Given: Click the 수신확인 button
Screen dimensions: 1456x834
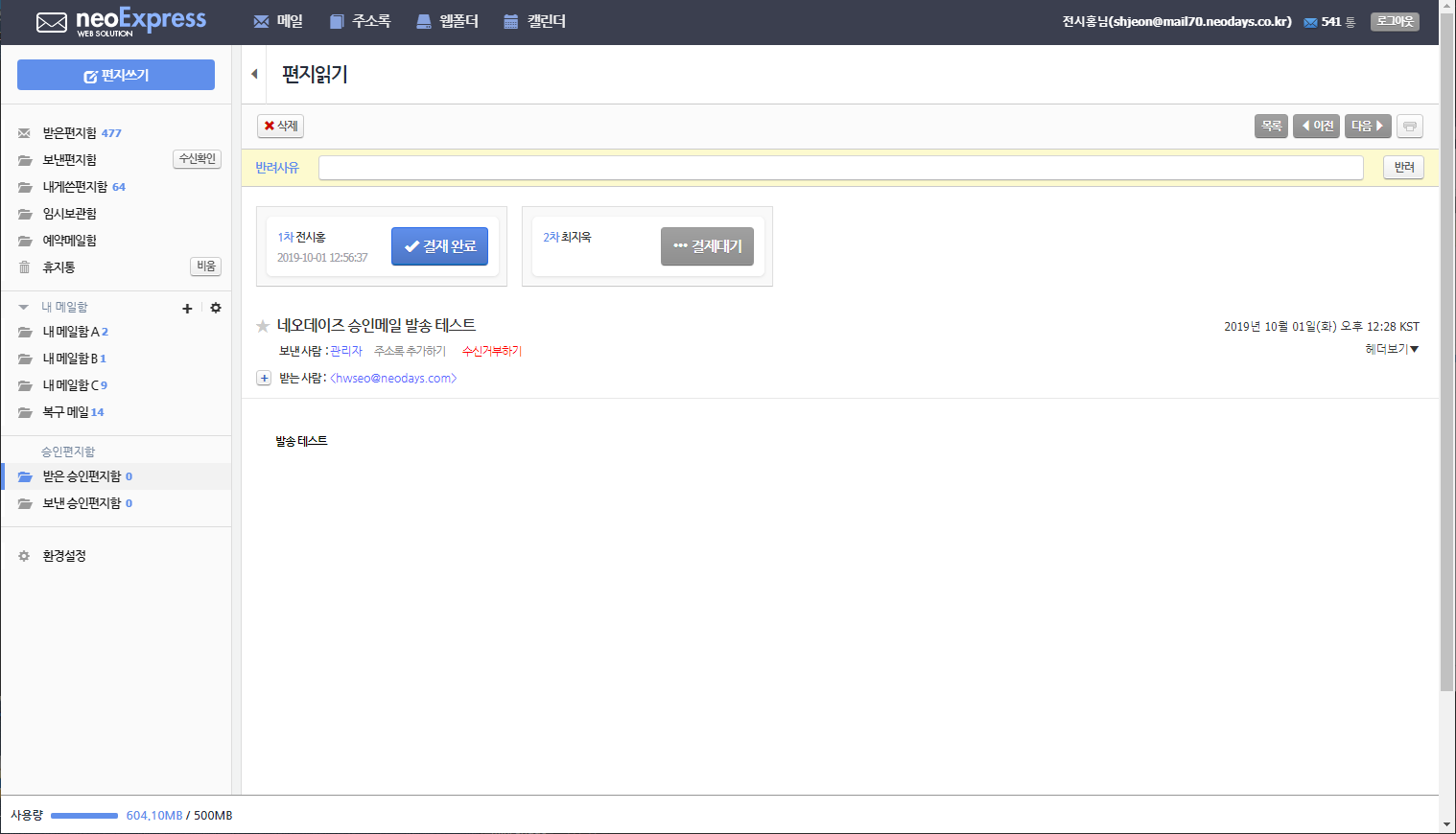Looking at the screenshot, I should (x=198, y=159).
